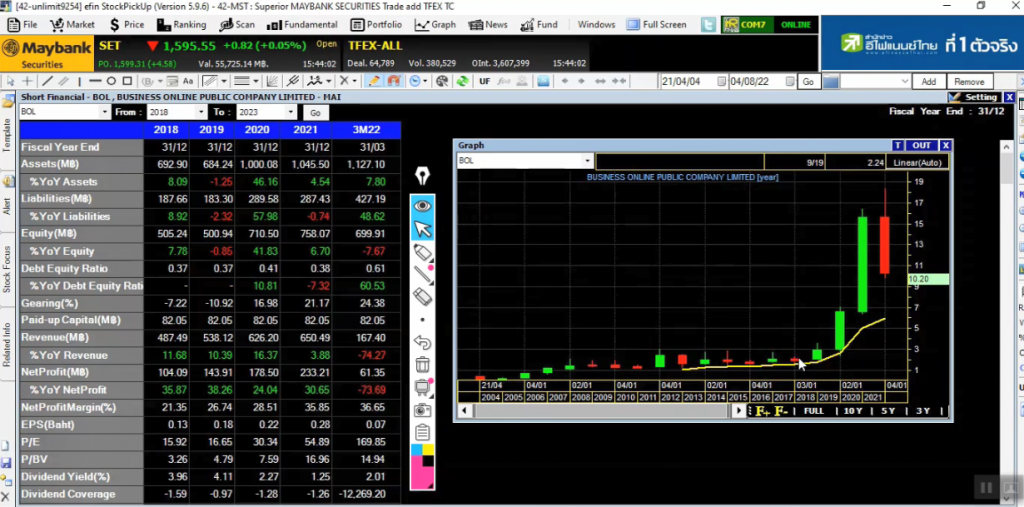Toggle the eye visibility in annotation bar
1024x507 pixels.
click(x=423, y=206)
